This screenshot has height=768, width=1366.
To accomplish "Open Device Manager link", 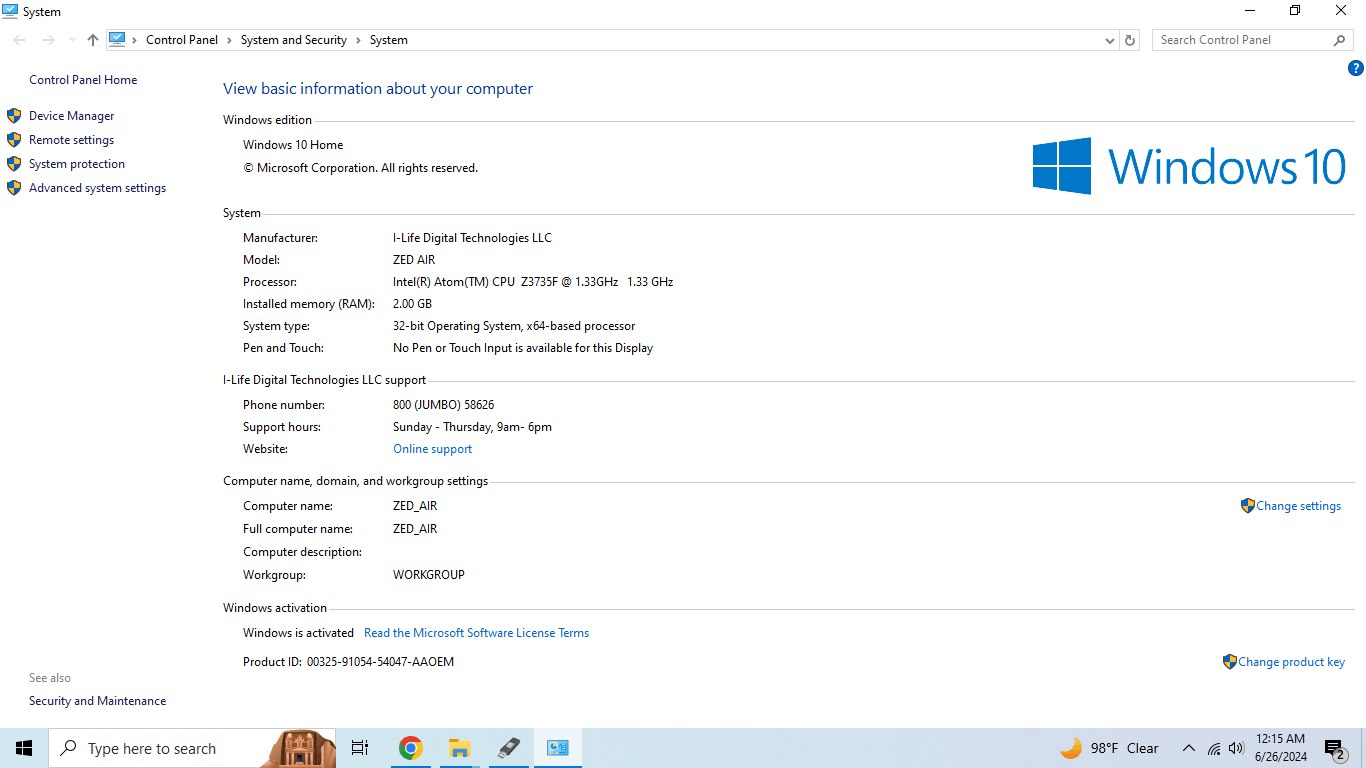I will click(72, 116).
